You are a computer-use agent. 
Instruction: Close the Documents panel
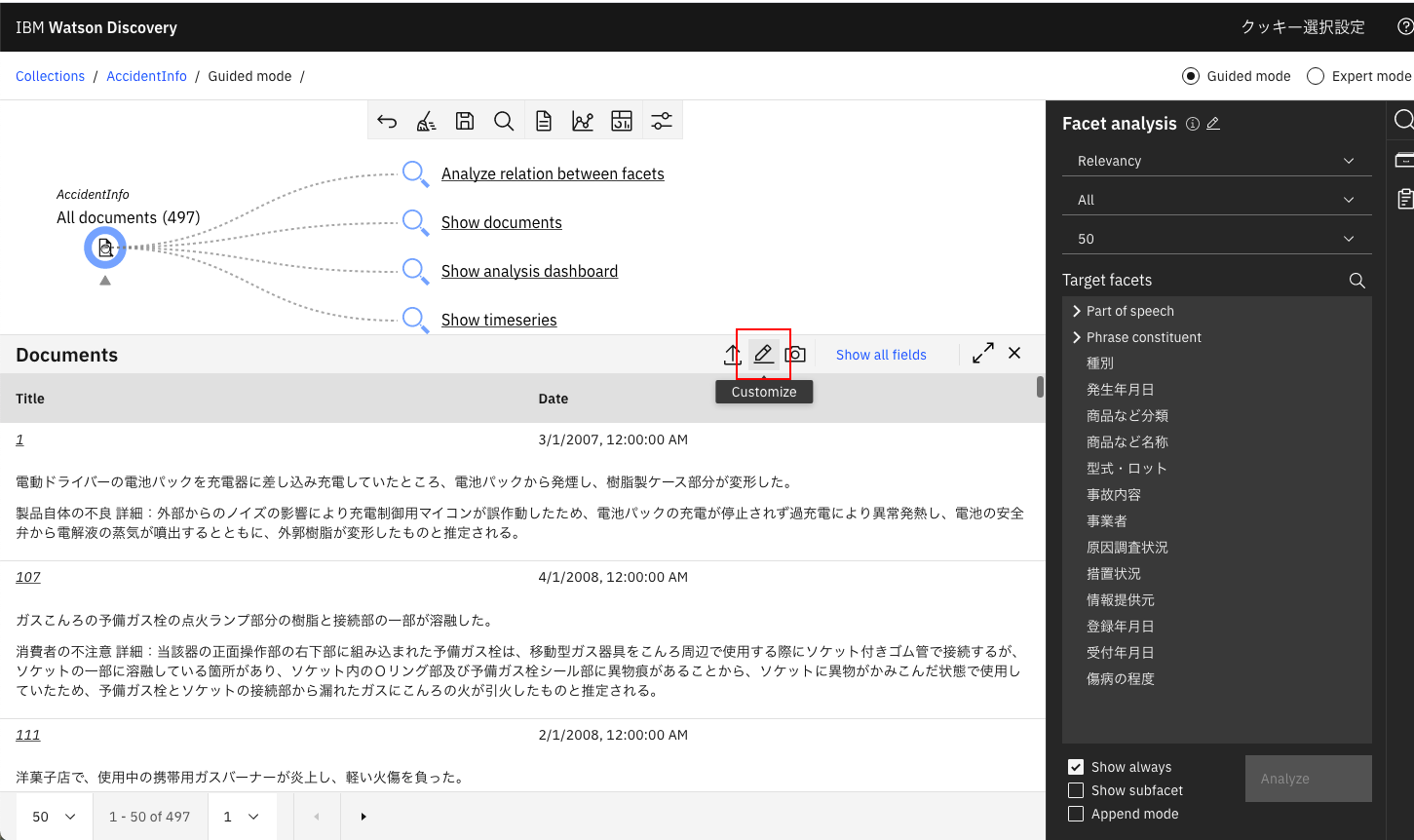pos(1014,353)
